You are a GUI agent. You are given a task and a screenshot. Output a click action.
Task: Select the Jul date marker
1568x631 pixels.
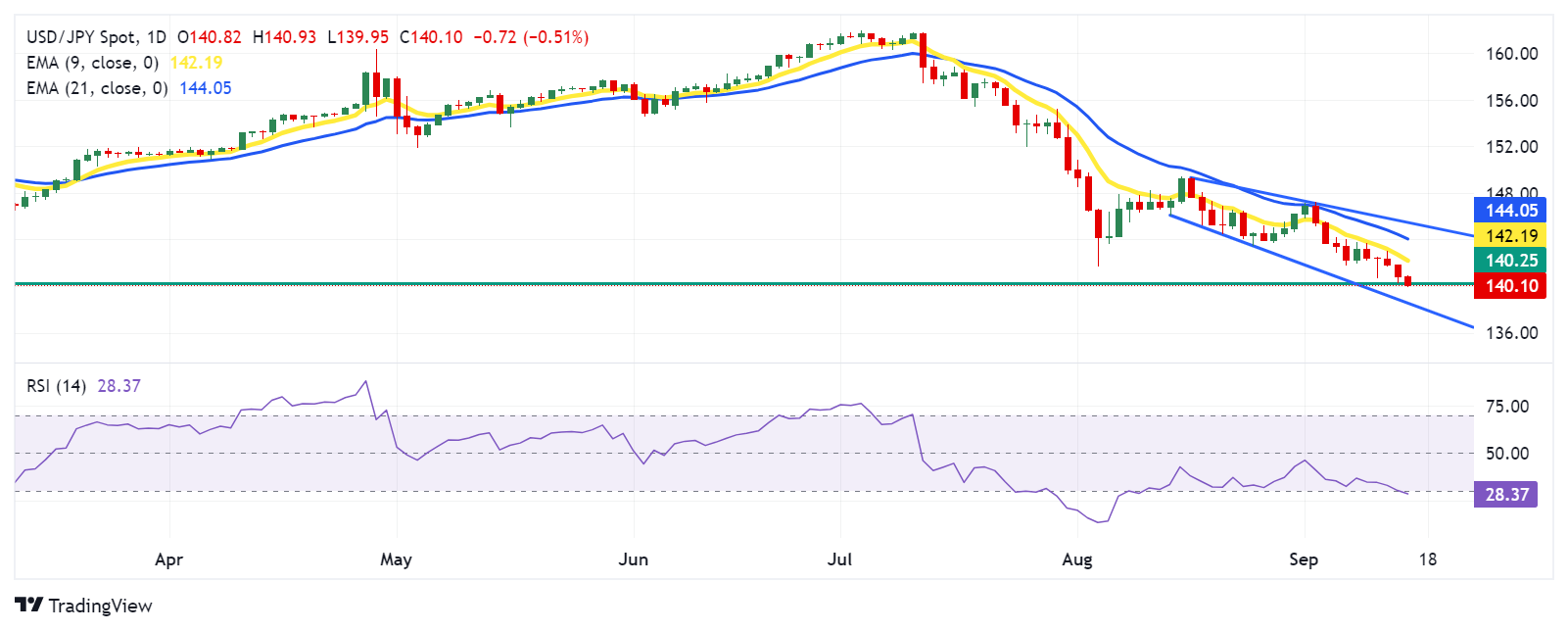[839, 559]
